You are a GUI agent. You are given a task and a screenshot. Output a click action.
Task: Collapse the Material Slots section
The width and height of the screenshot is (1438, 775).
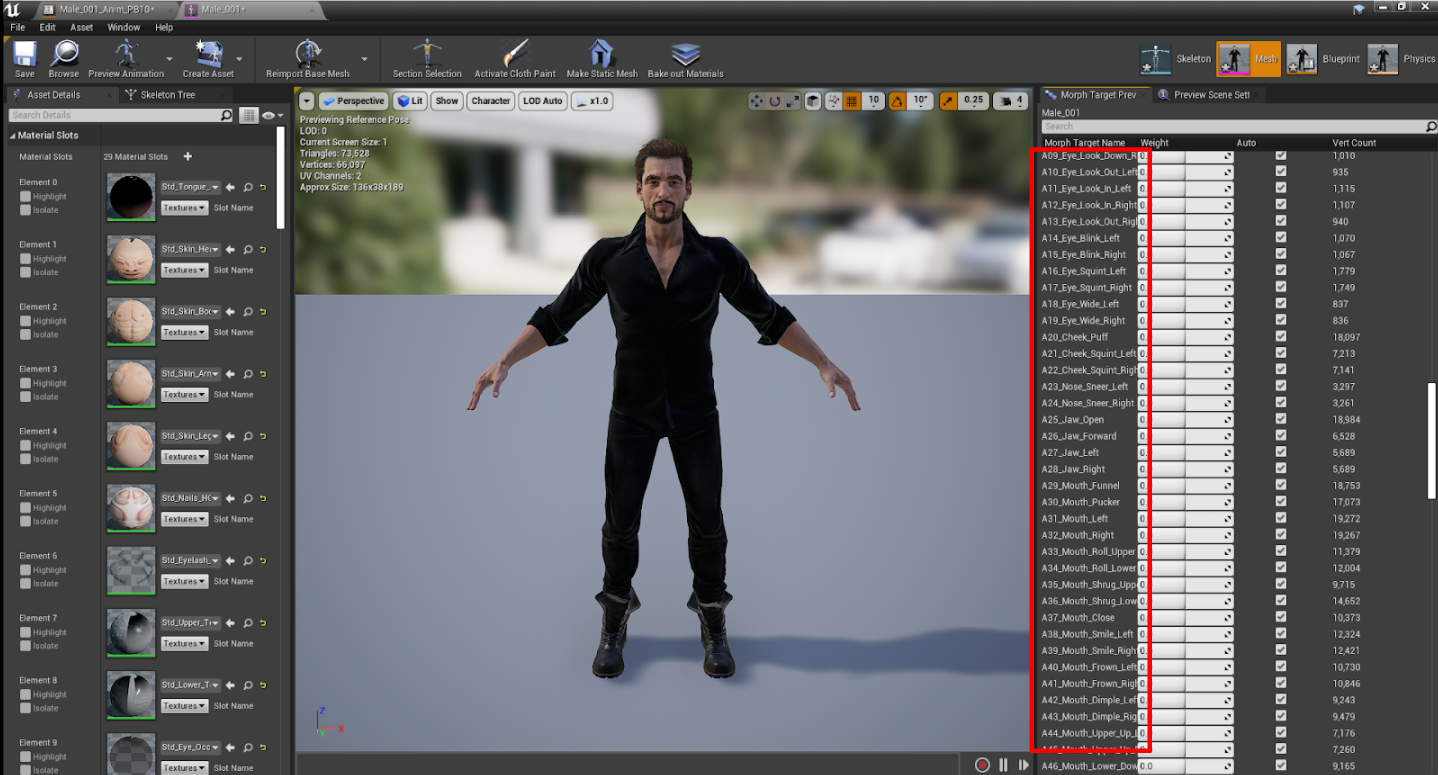coord(10,135)
